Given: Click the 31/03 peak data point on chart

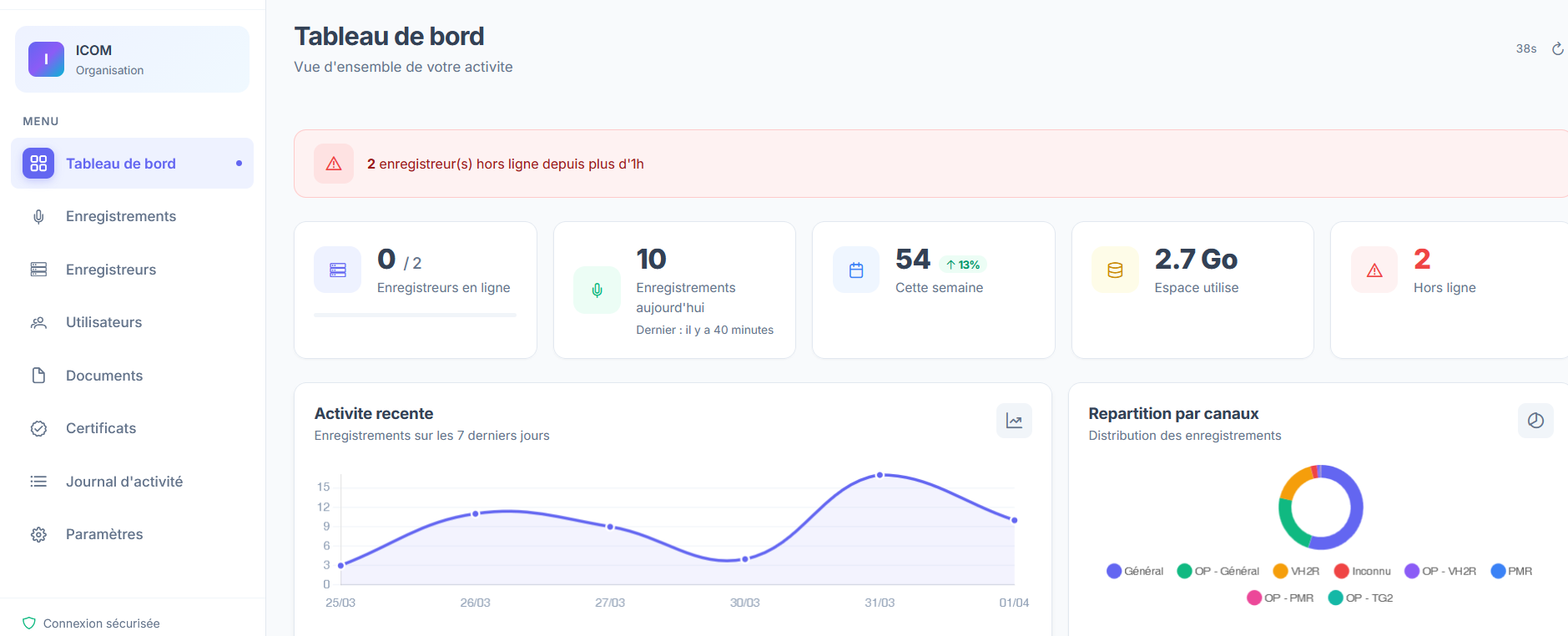Looking at the screenshot, I should point(880,475).
